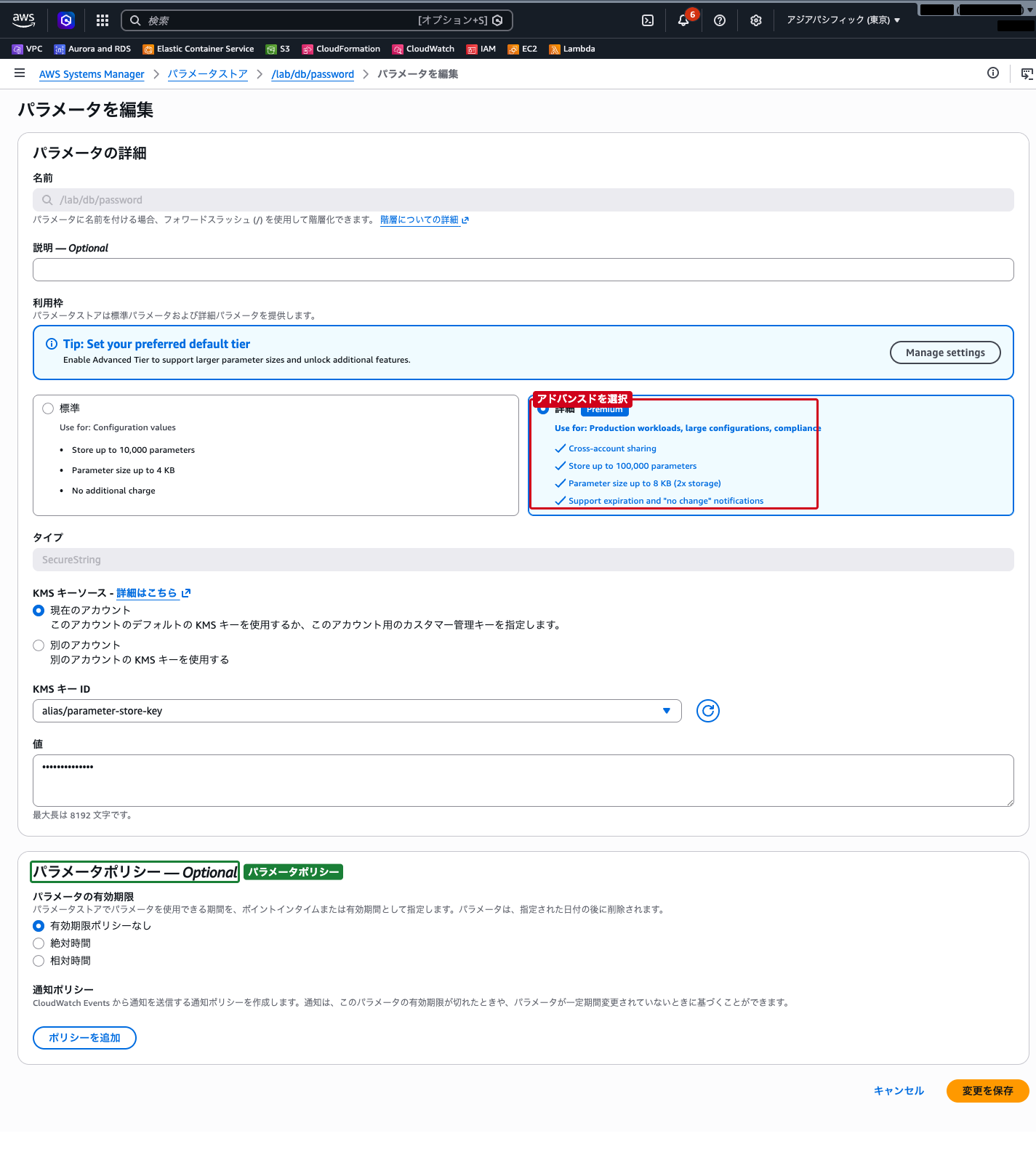Open the help question mark icon

[720, 20]
